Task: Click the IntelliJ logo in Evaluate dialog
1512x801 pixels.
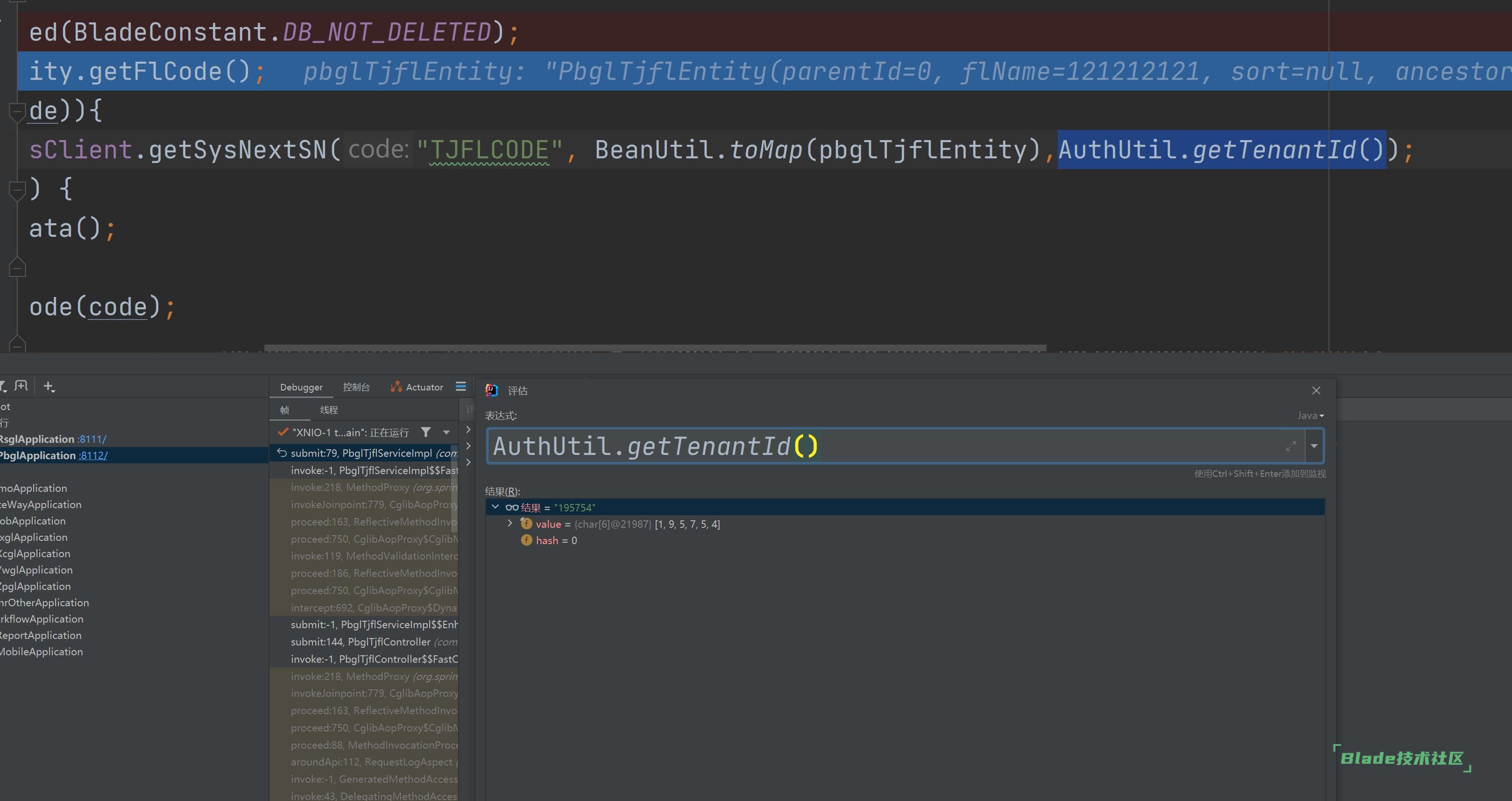Action: pyautogui.click(x=492, y=390)
